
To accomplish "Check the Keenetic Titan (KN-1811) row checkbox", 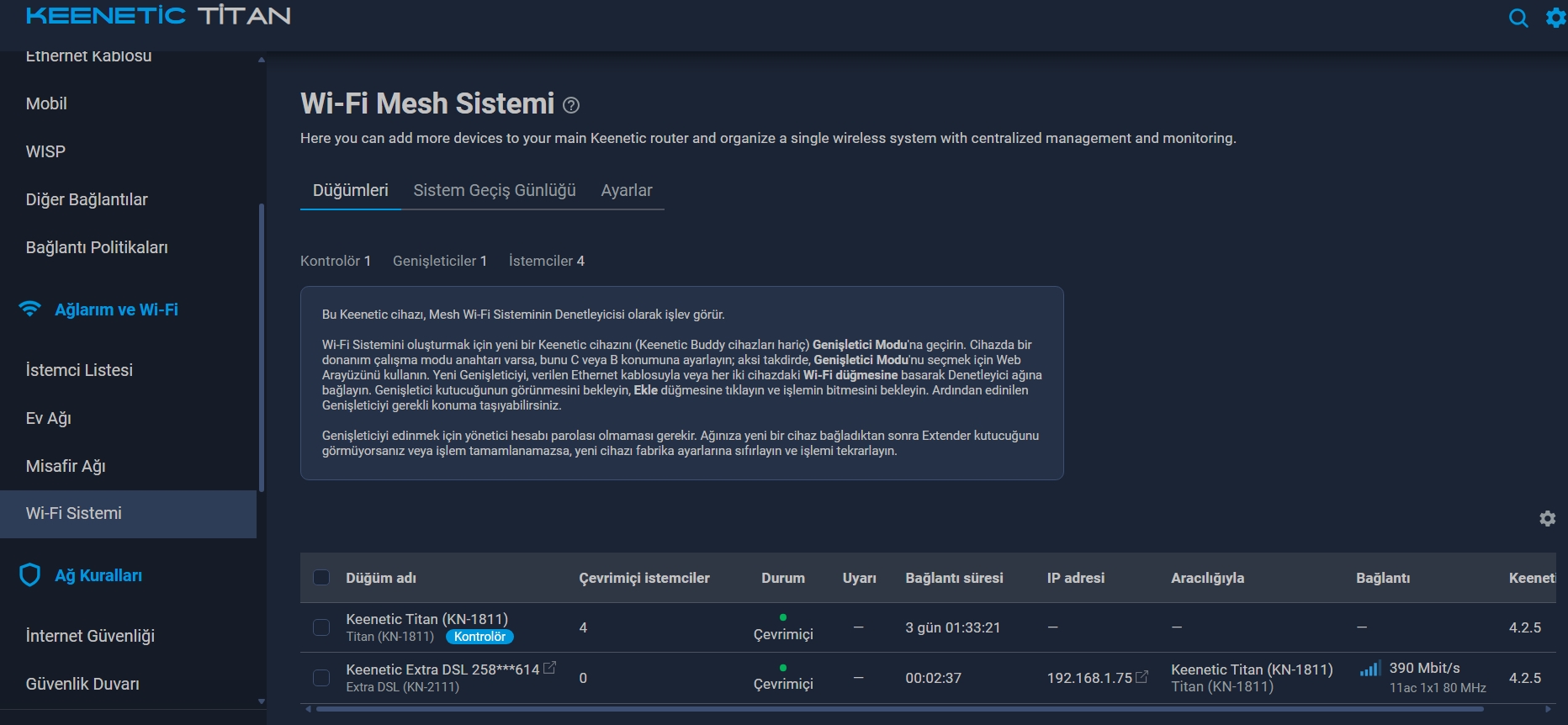I will pyautogui.click(x=321, y=627).
